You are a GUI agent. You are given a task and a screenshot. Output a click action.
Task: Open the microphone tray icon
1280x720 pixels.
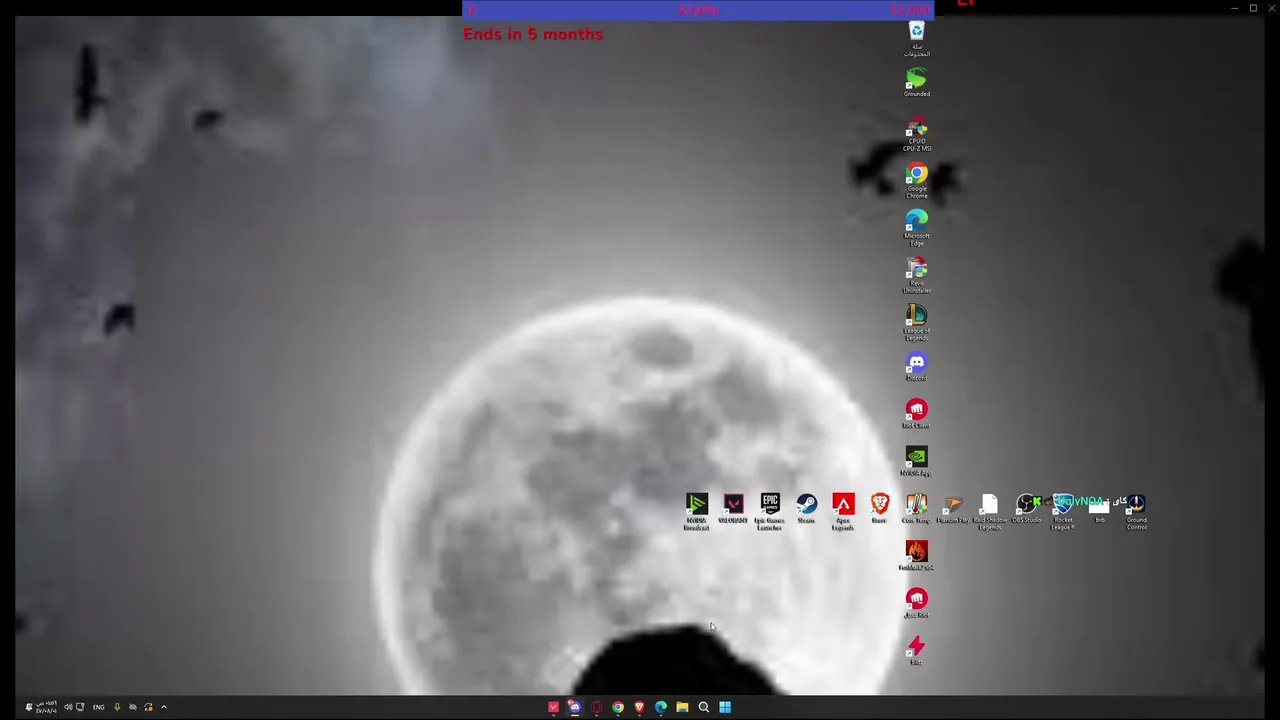click(x=117, y=707)
